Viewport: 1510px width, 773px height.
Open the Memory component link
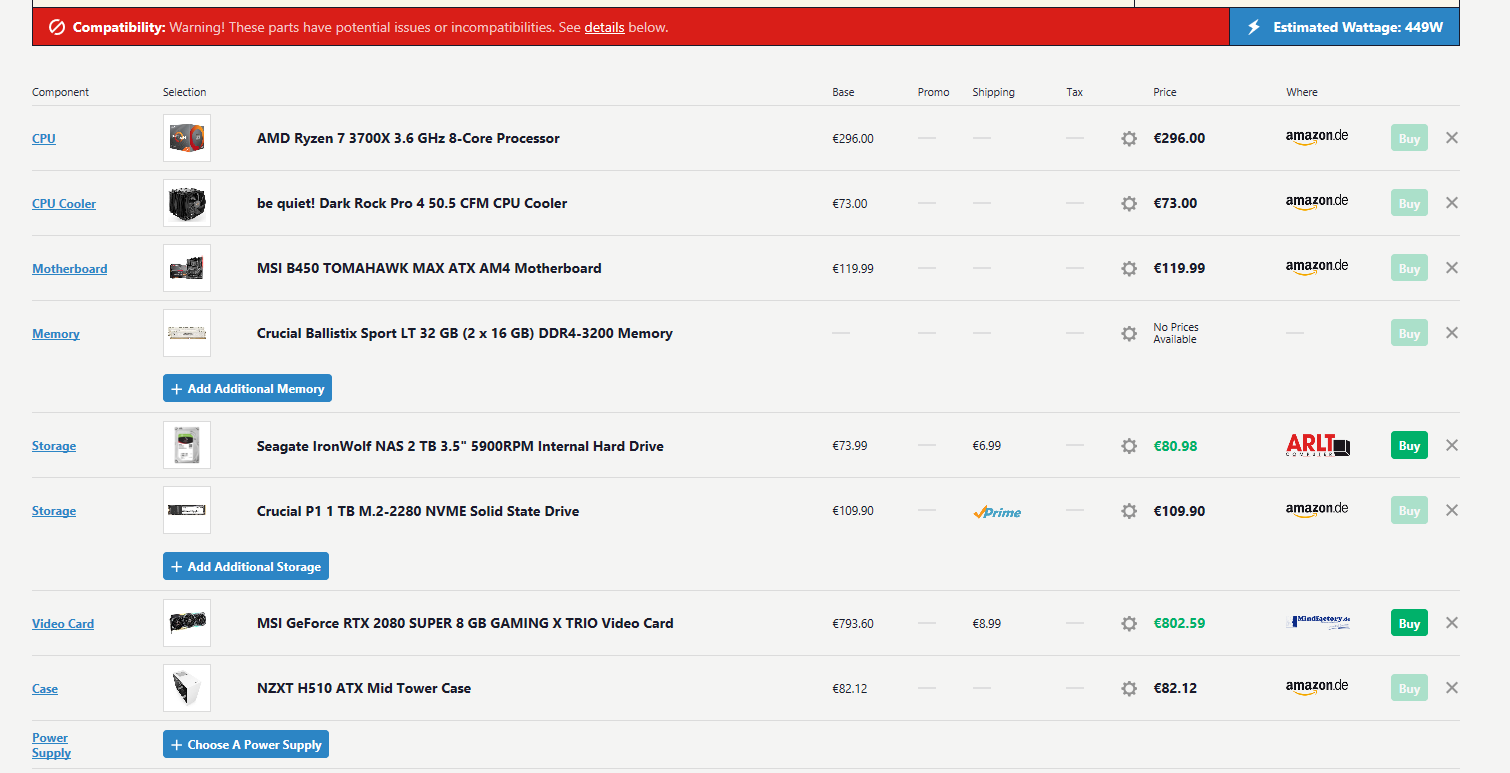(55, 333)
